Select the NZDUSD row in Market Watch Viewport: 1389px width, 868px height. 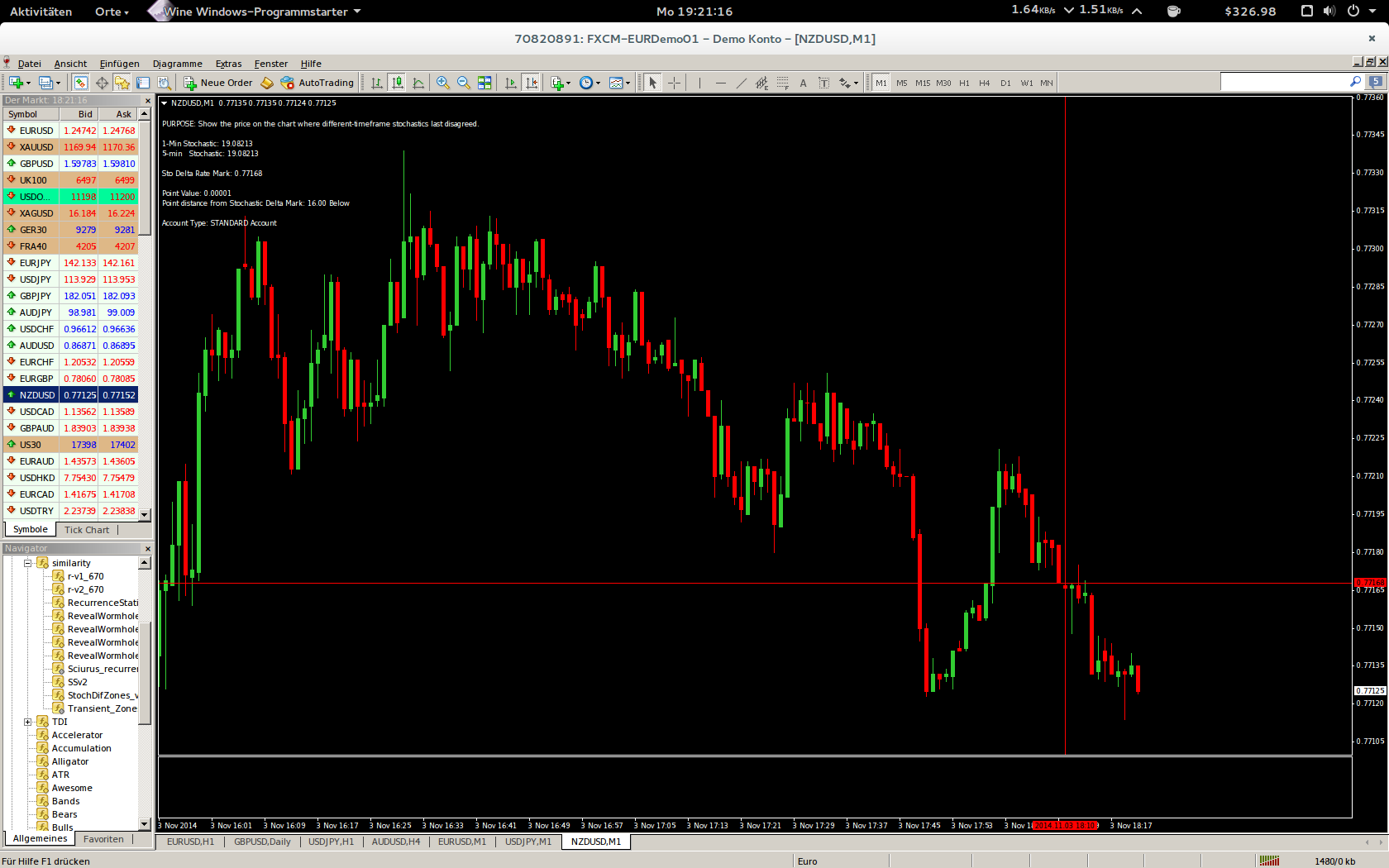click(x=70, y=395)
